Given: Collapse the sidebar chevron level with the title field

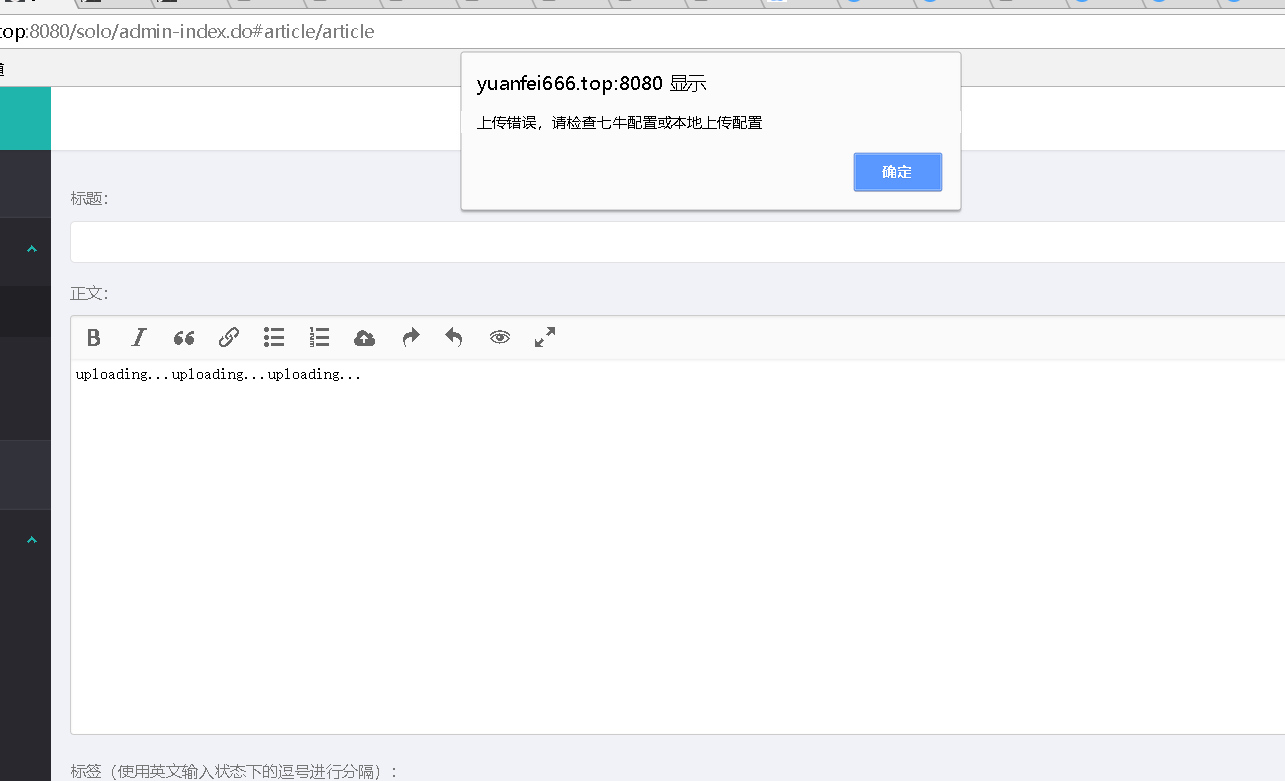Looking at the screenshot, I should [x=32, y=249].
